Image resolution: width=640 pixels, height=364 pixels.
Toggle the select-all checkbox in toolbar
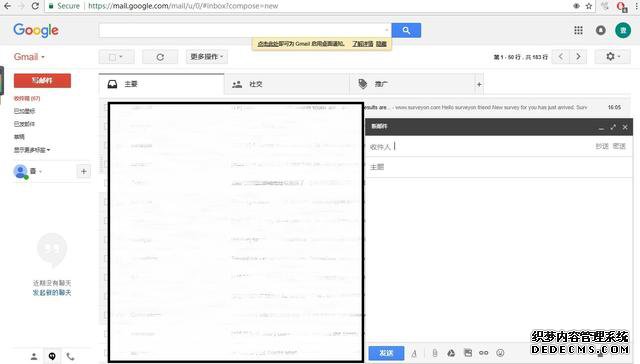116,57
